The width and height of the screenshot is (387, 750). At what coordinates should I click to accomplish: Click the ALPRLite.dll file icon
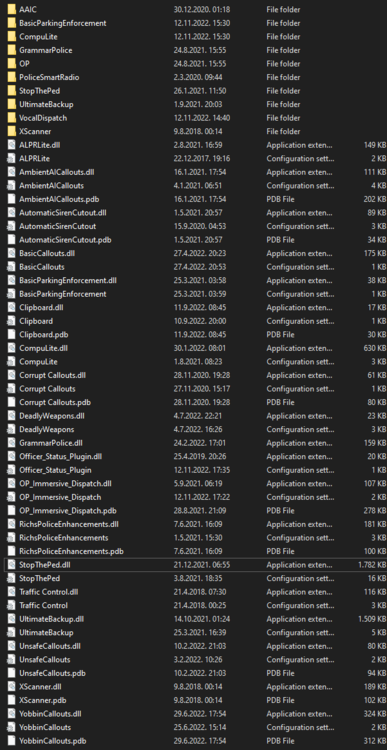point(11,145)
